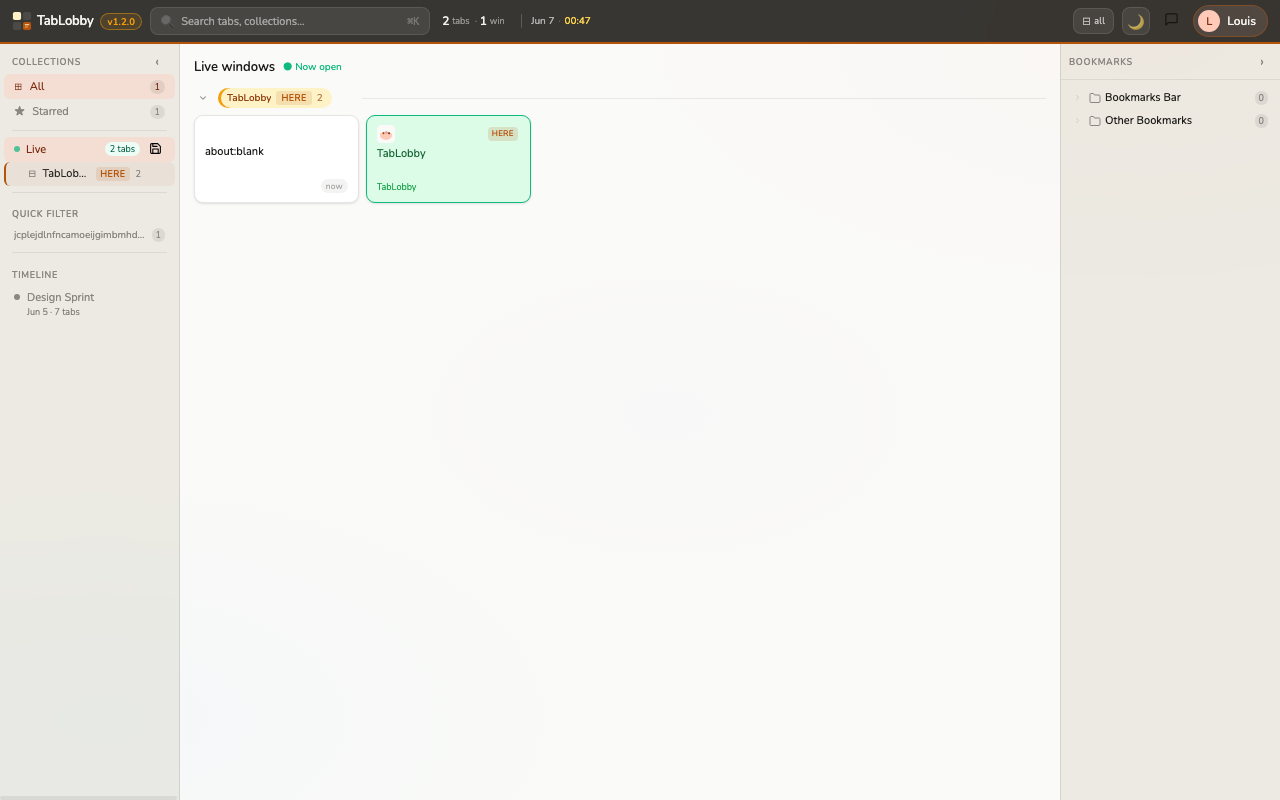Toggle dark mode with the moon icon
Image resolution: width=1280 pixels, height=800 pixels.
[x=1136, y=21]
